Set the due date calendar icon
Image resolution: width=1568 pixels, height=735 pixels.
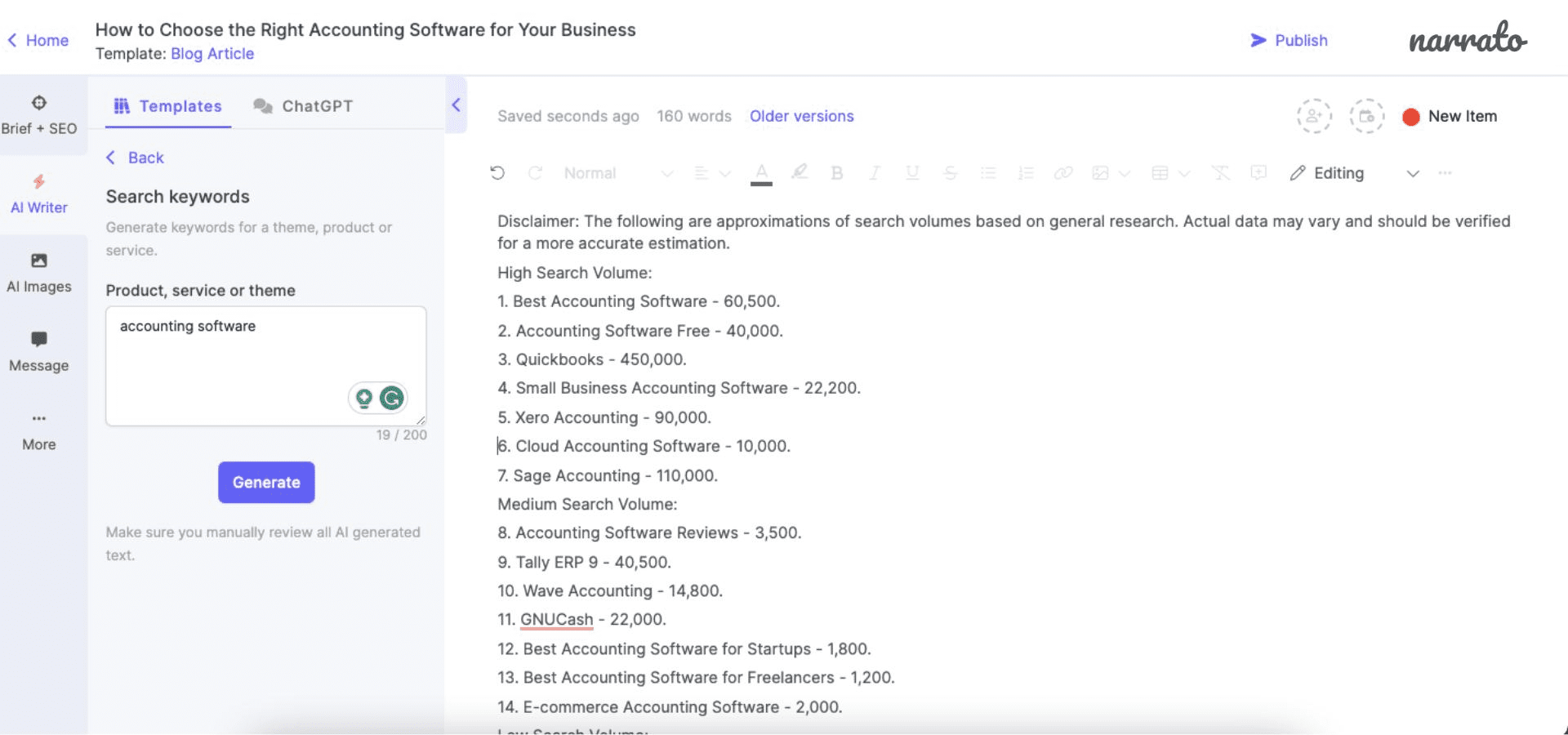[1366, 116]
